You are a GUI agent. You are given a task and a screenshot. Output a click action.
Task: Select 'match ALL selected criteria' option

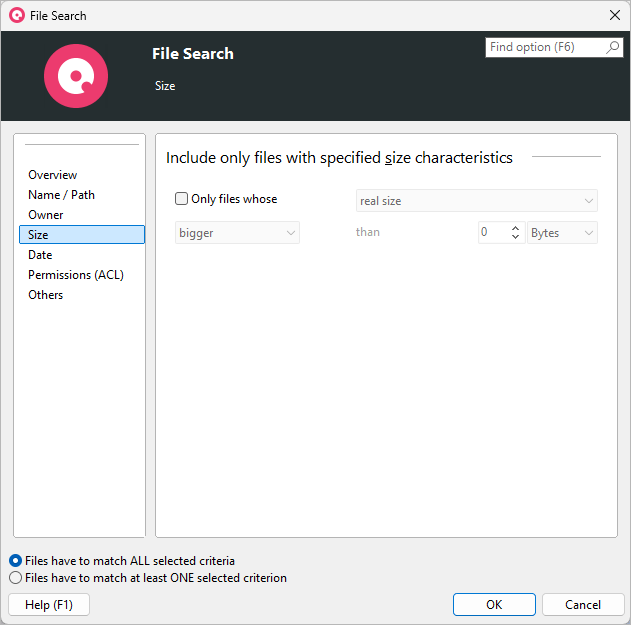point(15,561)
